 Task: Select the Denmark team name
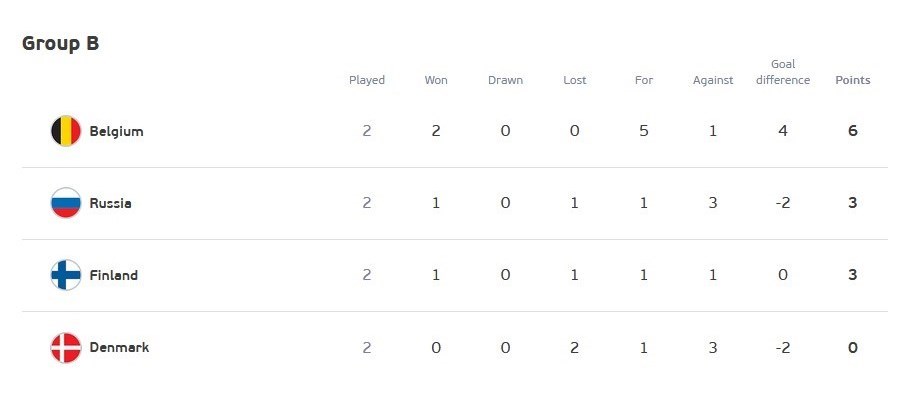pyautogui.click(x=119, y=347)
